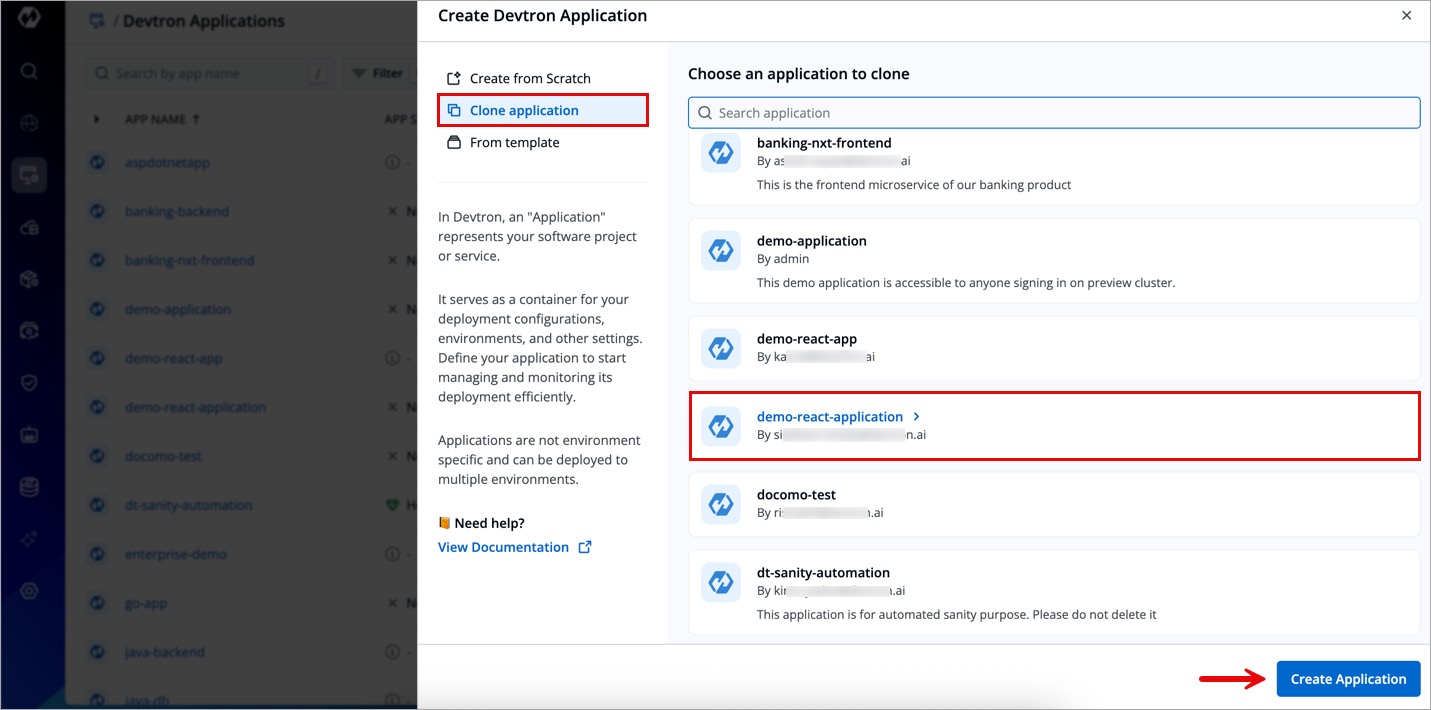
Task: Click the search icon in the left sidebar
Action: [x=29, y=71]
